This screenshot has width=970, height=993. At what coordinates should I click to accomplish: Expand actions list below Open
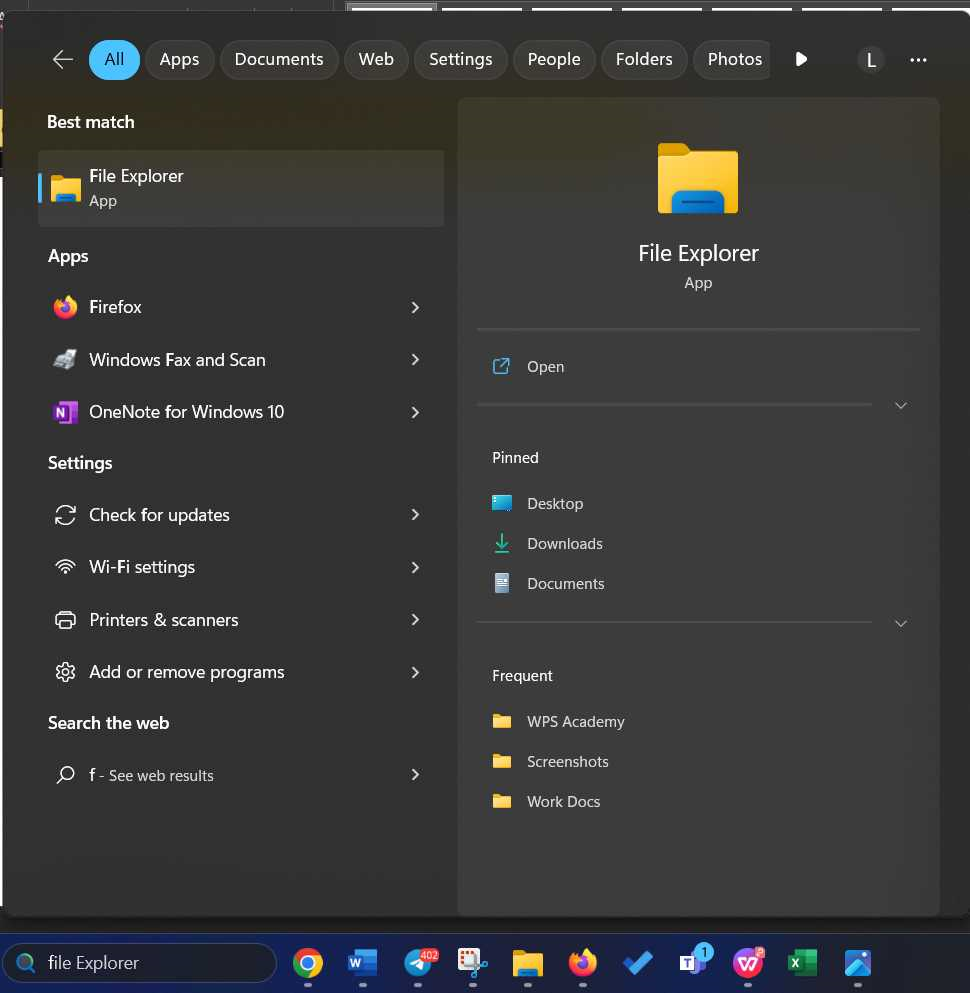tap(900, 405)
